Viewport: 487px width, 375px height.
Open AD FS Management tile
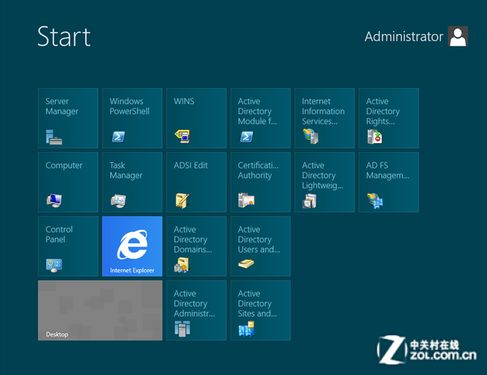[x=389, y=182]
